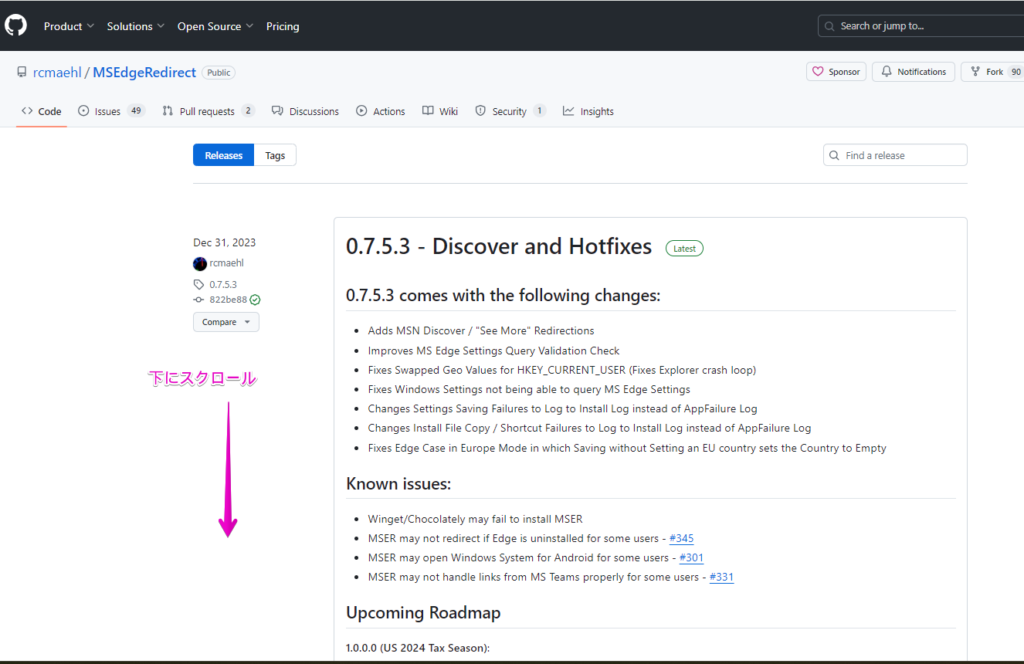This screenshot has height=664, width=1024.
Task: Click the Latest release badge
Action: pyautogui.click(x=684, y=249)
